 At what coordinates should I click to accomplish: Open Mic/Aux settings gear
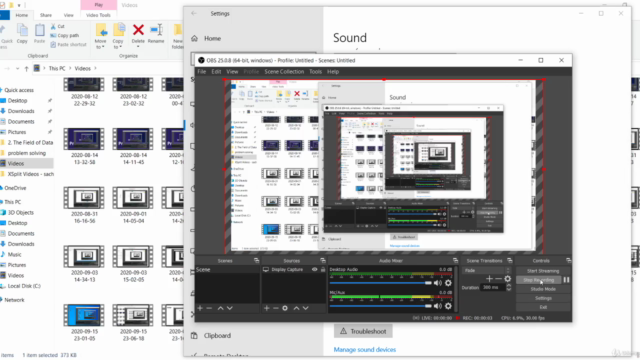[x=448, y=306]
